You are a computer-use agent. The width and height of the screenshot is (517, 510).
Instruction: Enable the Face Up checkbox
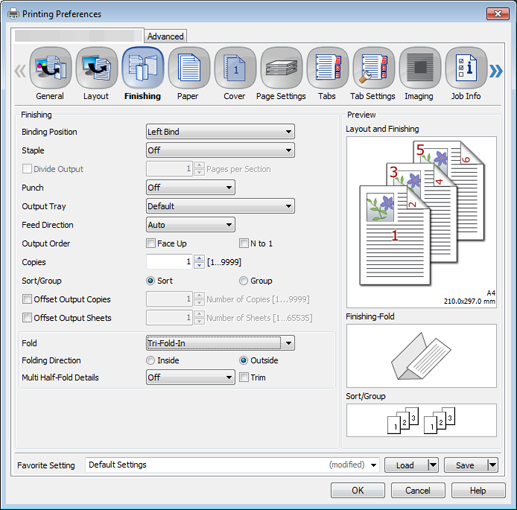coord(151,243)
